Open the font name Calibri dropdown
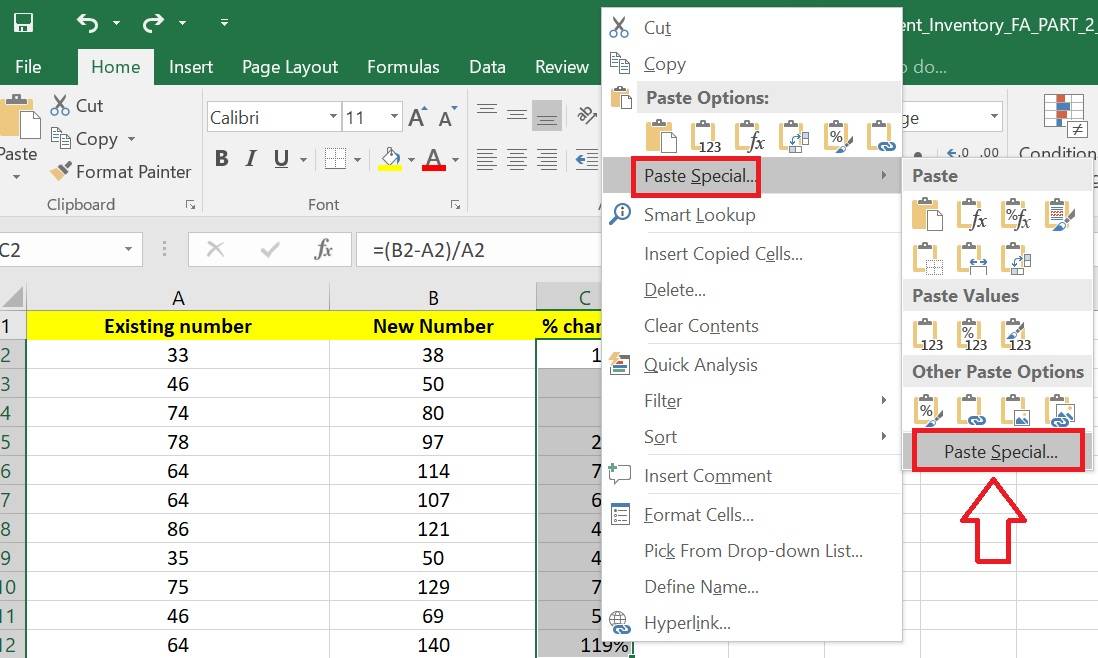 [x=333, y=118]
